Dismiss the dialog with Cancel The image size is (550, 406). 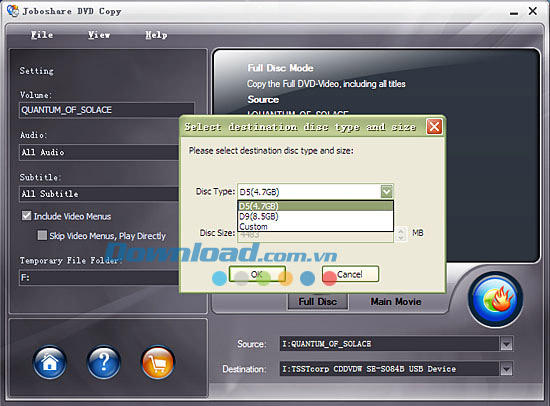pyautogui.click(x=350, y=274)
